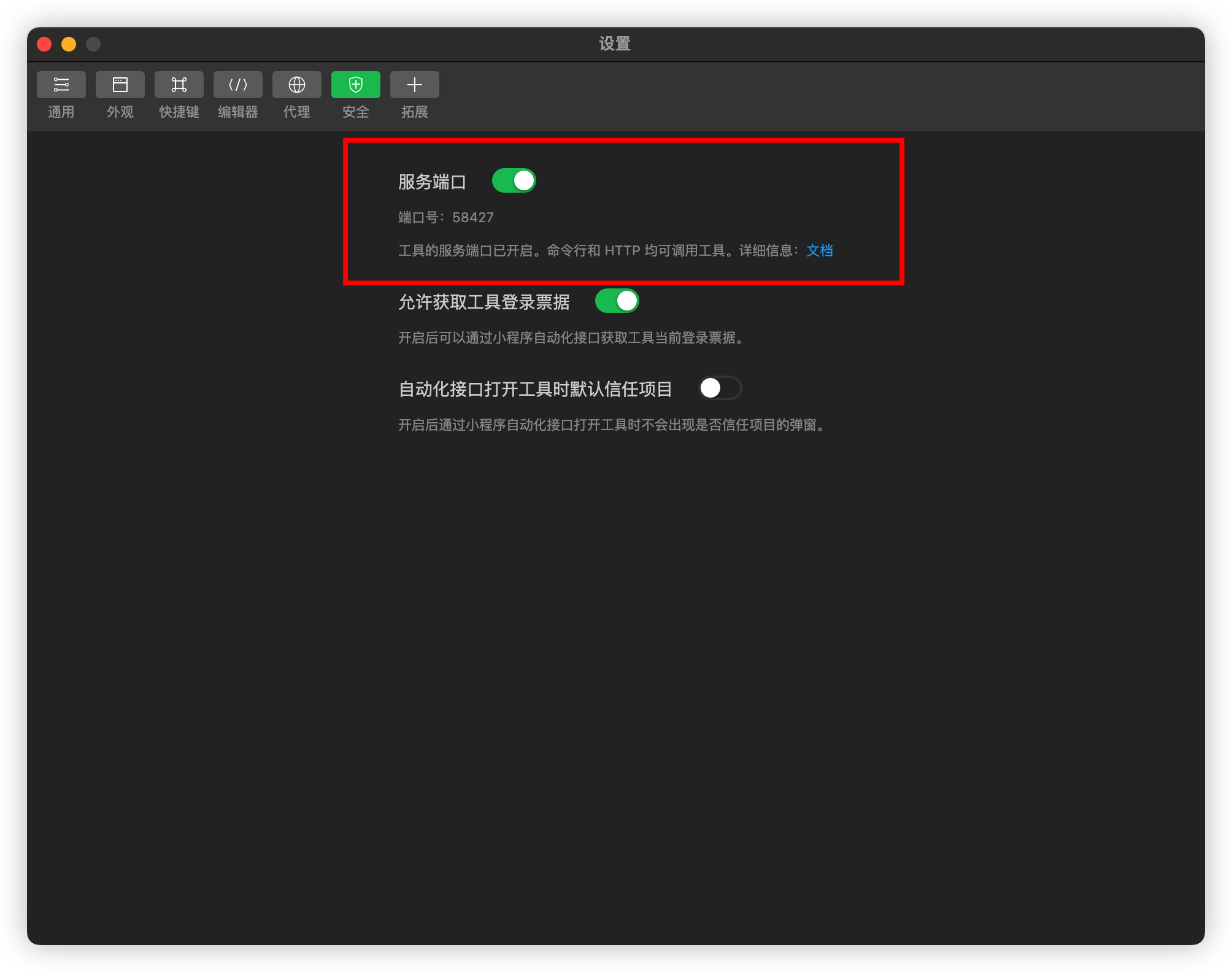
Task: Open the 拓展 plus icon
Action: click(415, 85)
